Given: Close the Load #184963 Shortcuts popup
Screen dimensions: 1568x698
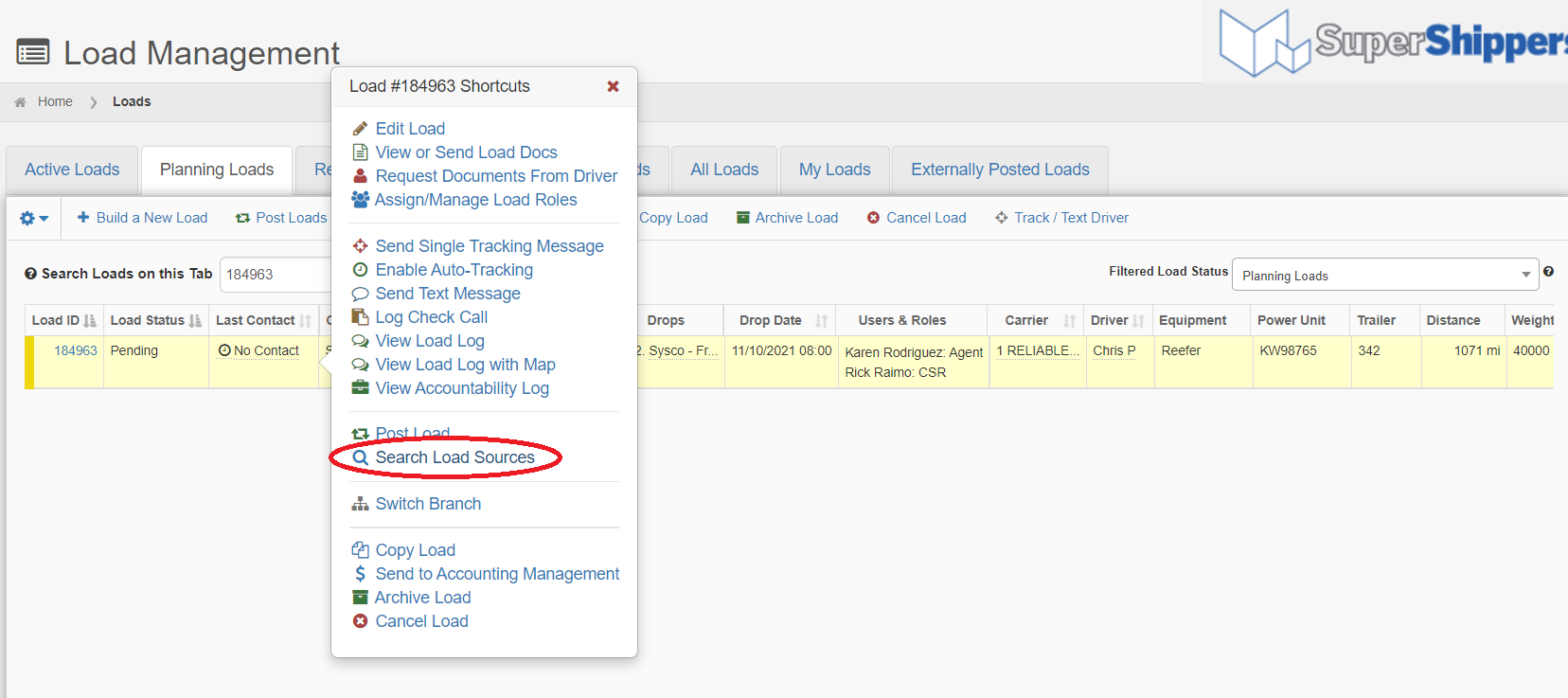Looking at the screenshot, I should 613,86.
